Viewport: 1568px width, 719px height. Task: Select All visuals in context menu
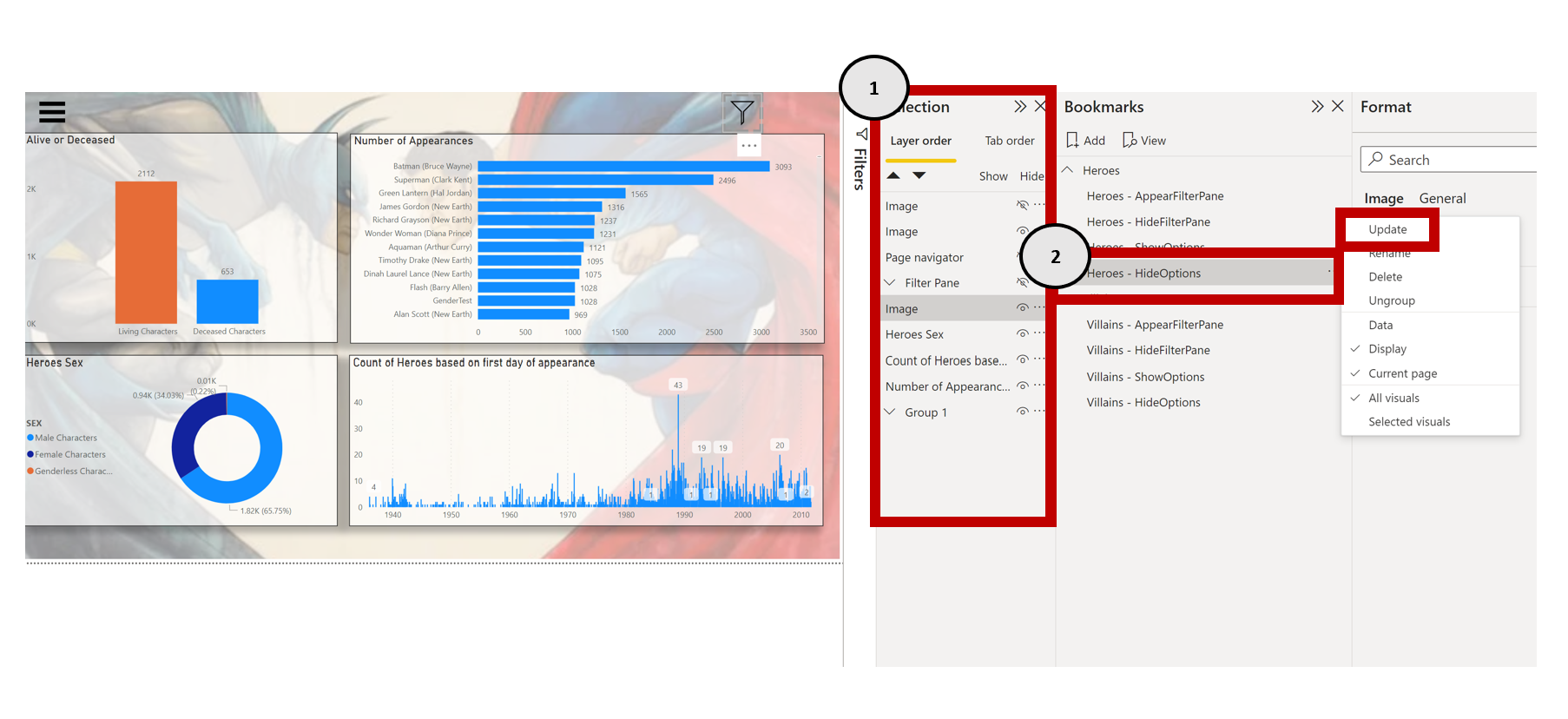pos(1393,398)
